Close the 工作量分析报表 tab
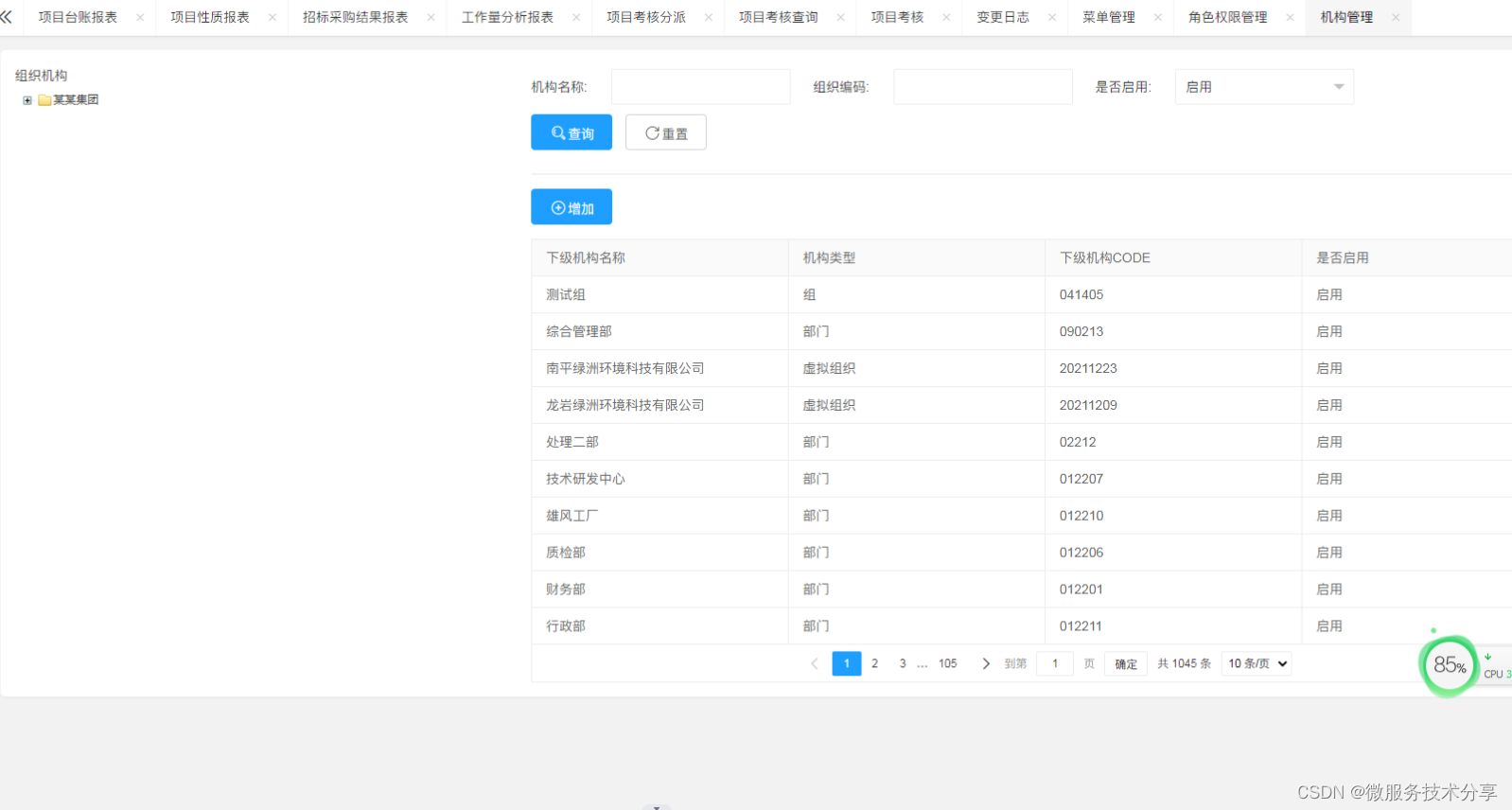The image size is (1512, 810). [x=576, y=17]
